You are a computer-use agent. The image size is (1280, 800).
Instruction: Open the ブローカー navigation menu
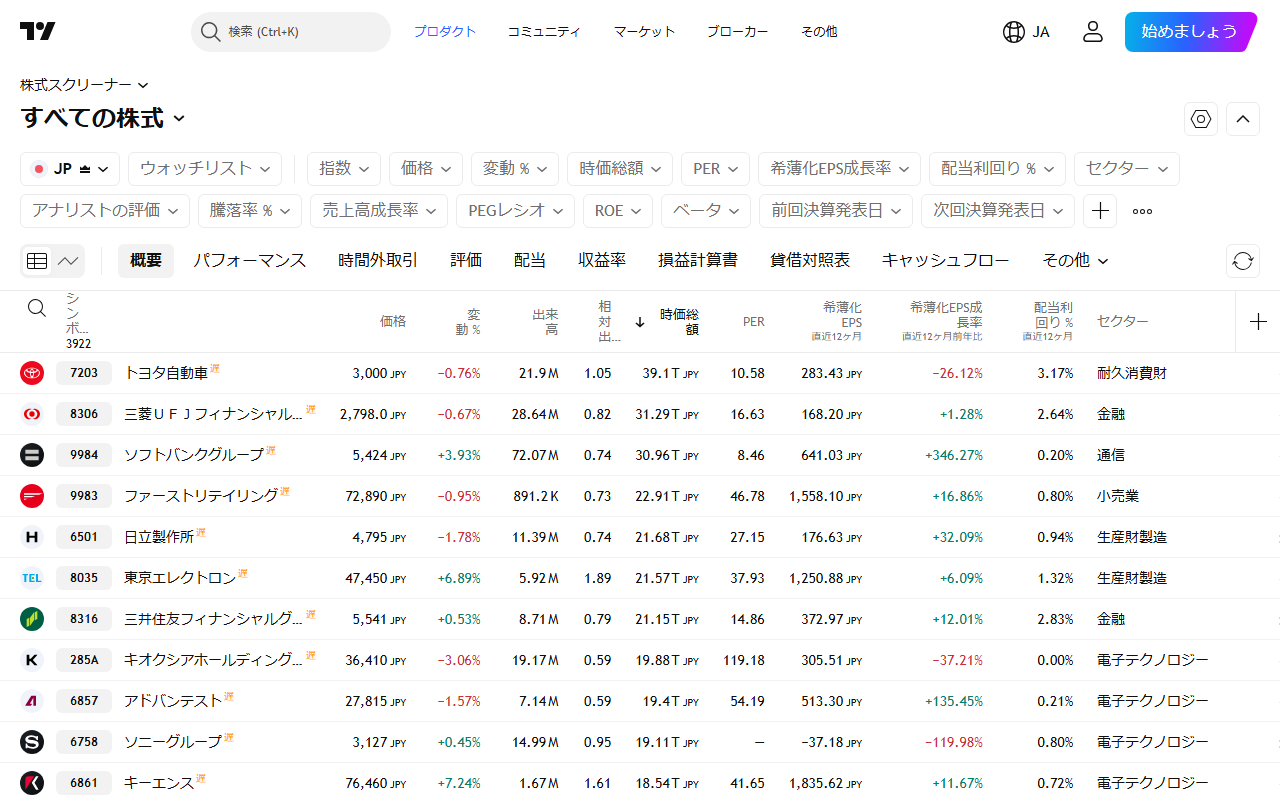coord(738,32)
